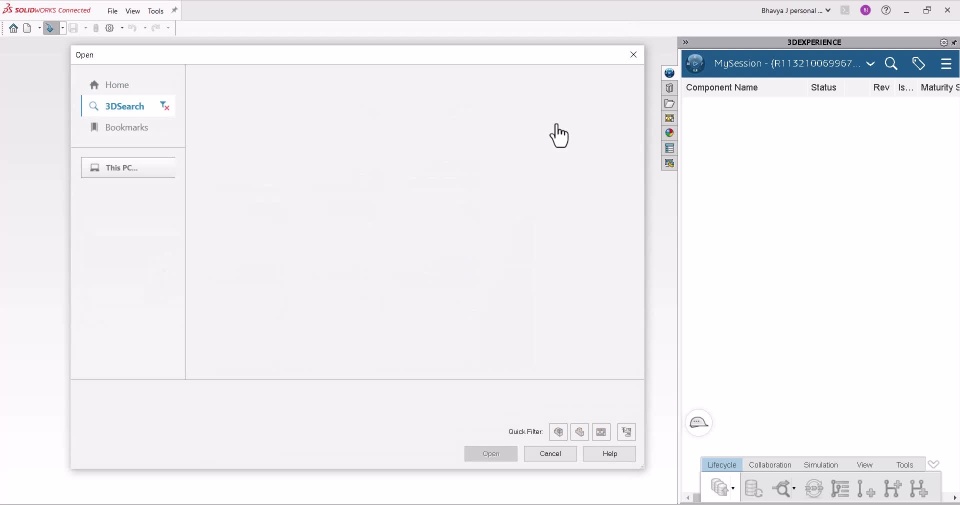
Task: Switch to the Collaboration tab
Action: pos(770,465)
